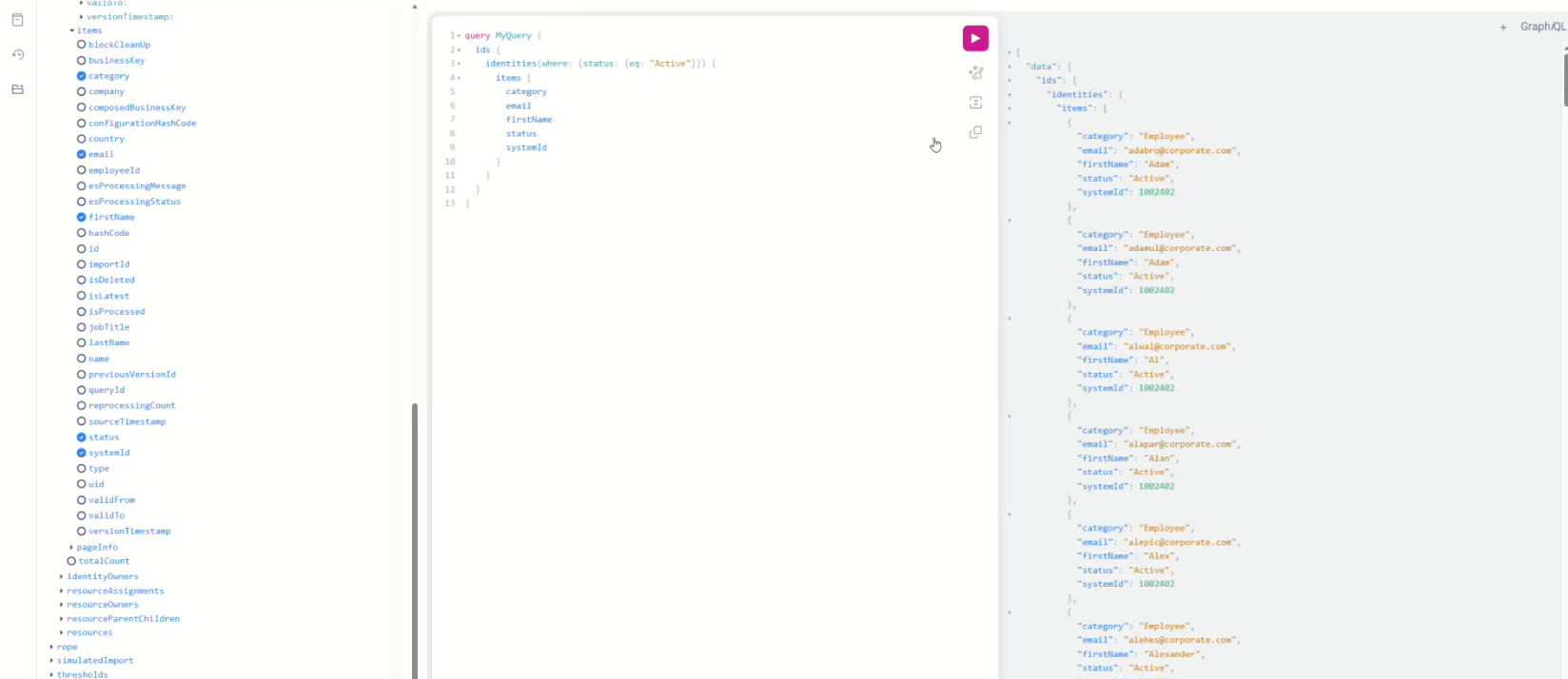This screenshot has height=679, width=1568.
Task: Tick the versionTimestamp field under items
Action: 81,531
